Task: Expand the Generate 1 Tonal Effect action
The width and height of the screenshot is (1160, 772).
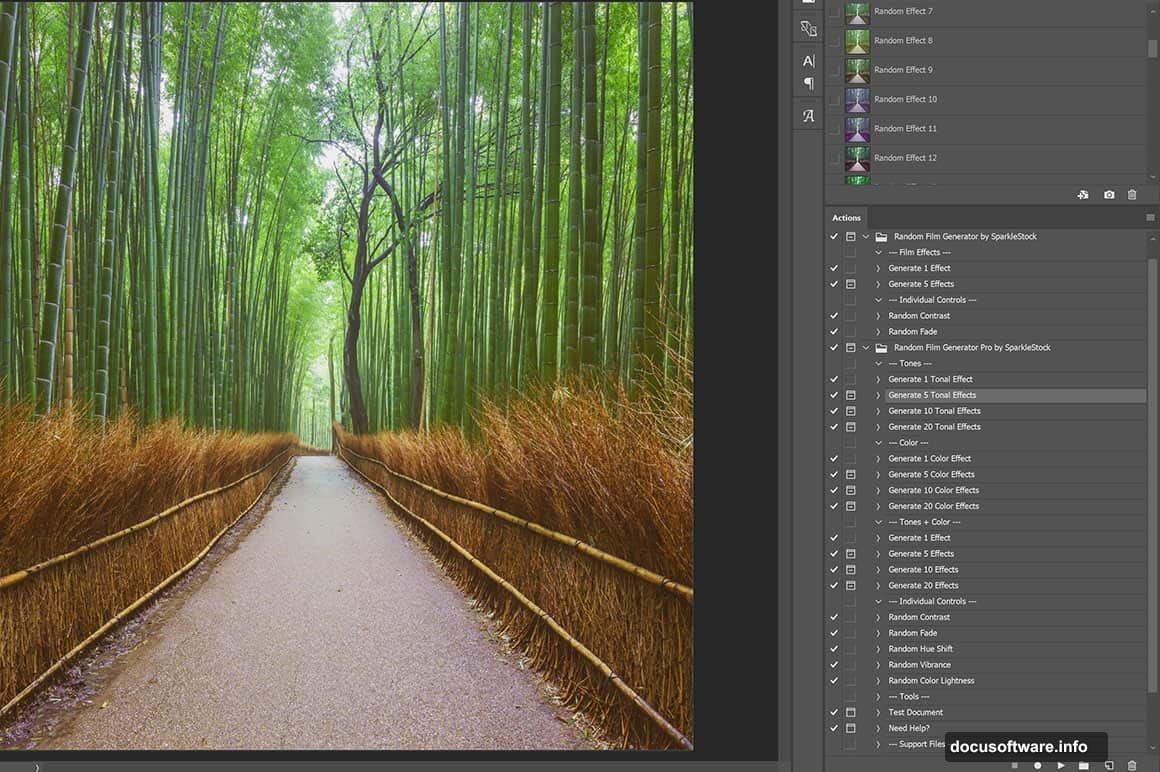Action: (x=878, y=379)
